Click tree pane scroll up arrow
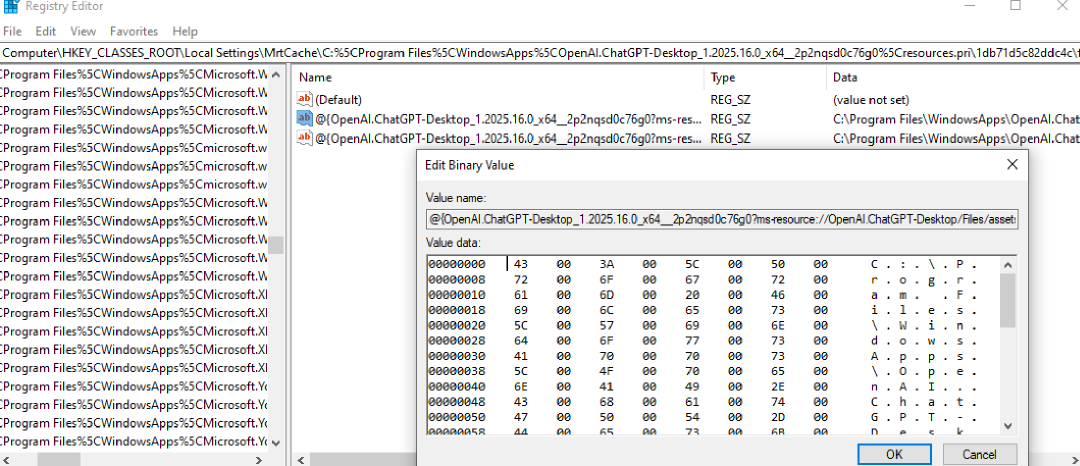Screen dimensions: 1080x466 click(x=276, y=74)
